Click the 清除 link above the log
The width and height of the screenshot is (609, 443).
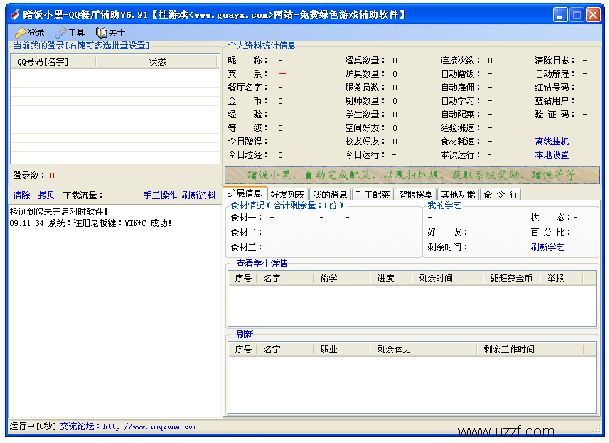pos(22,195)
